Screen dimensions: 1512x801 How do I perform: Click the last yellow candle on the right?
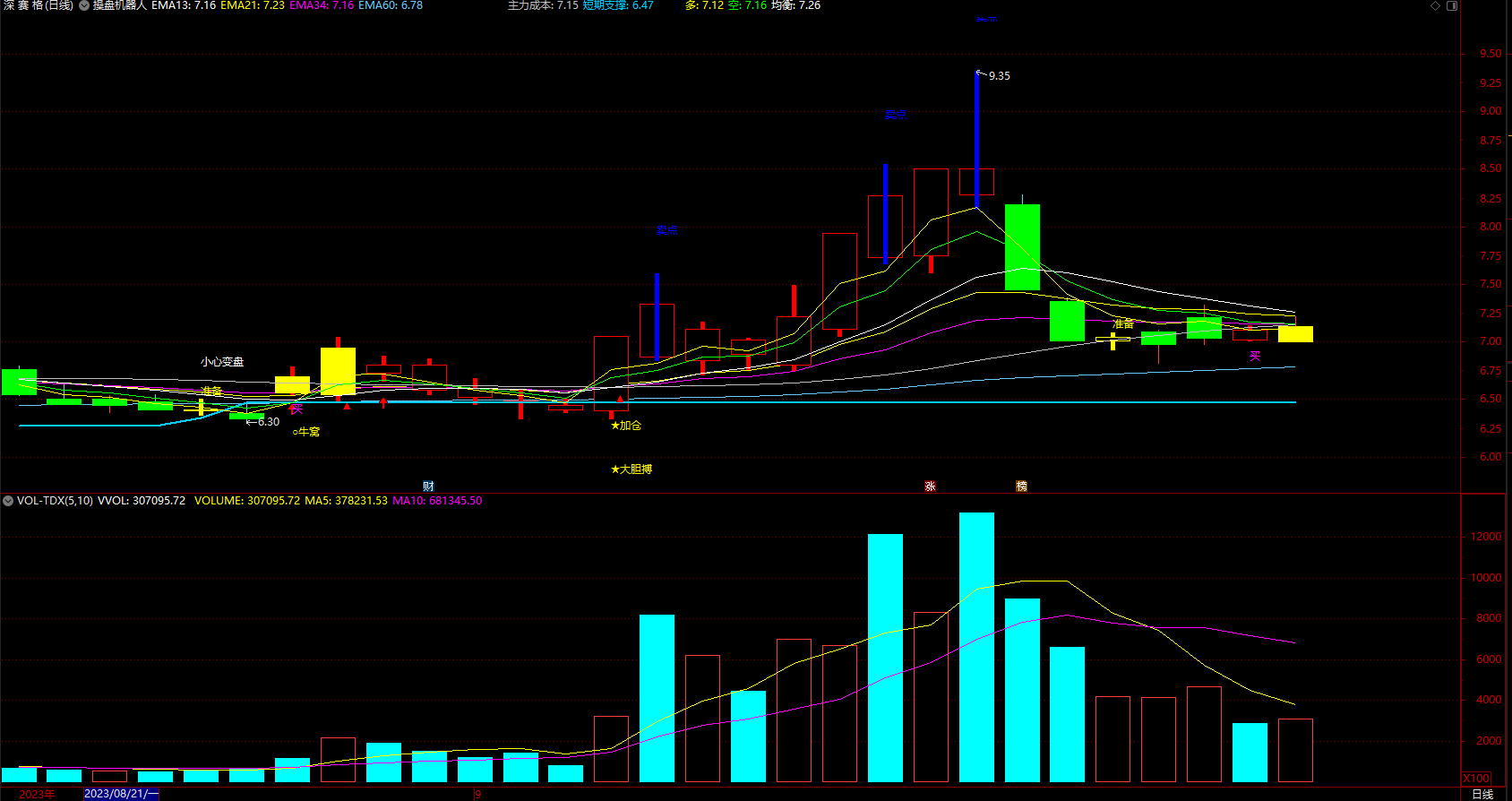pos(1295,334)
